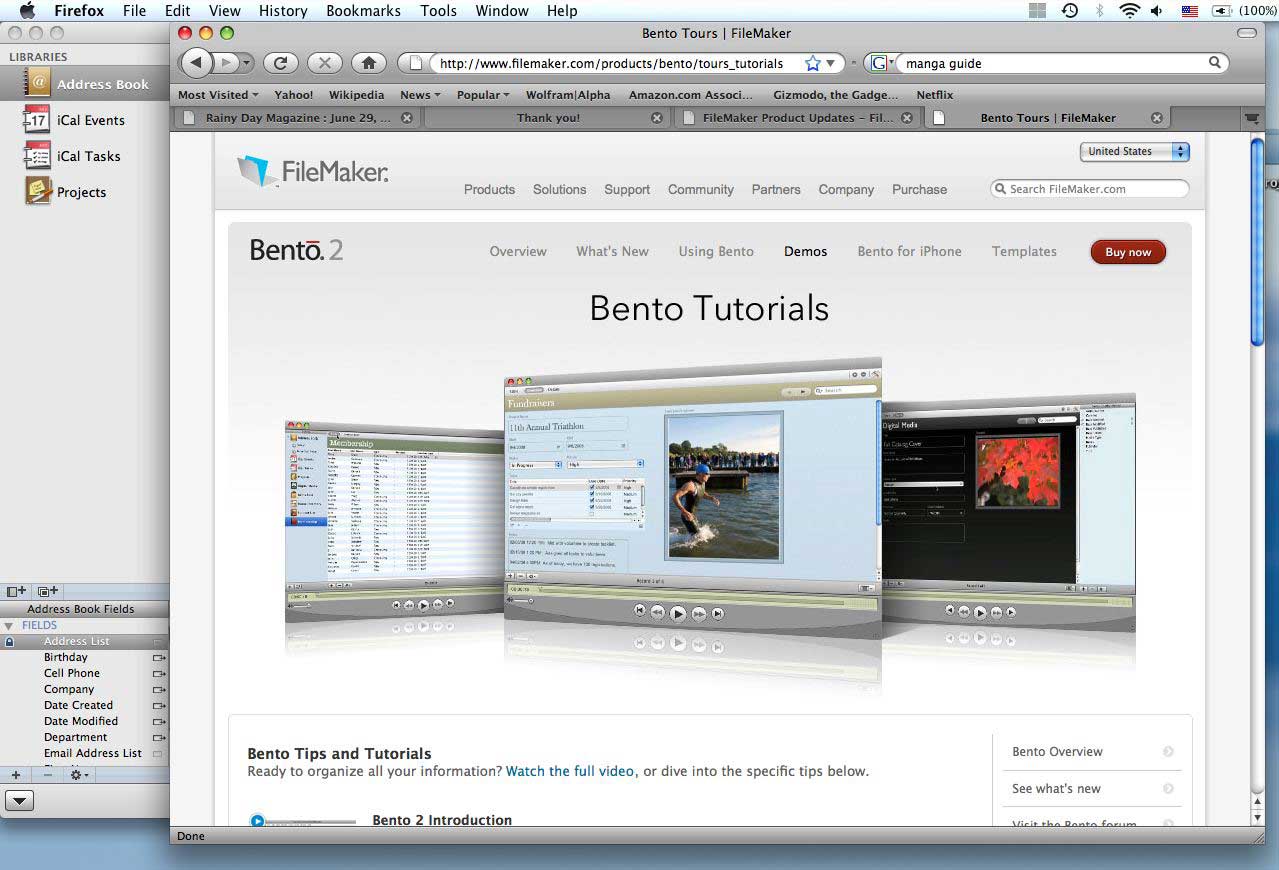Open the iCal Tasks library icon
This screenshot has height=870, width=1279.
pos(37,156)
